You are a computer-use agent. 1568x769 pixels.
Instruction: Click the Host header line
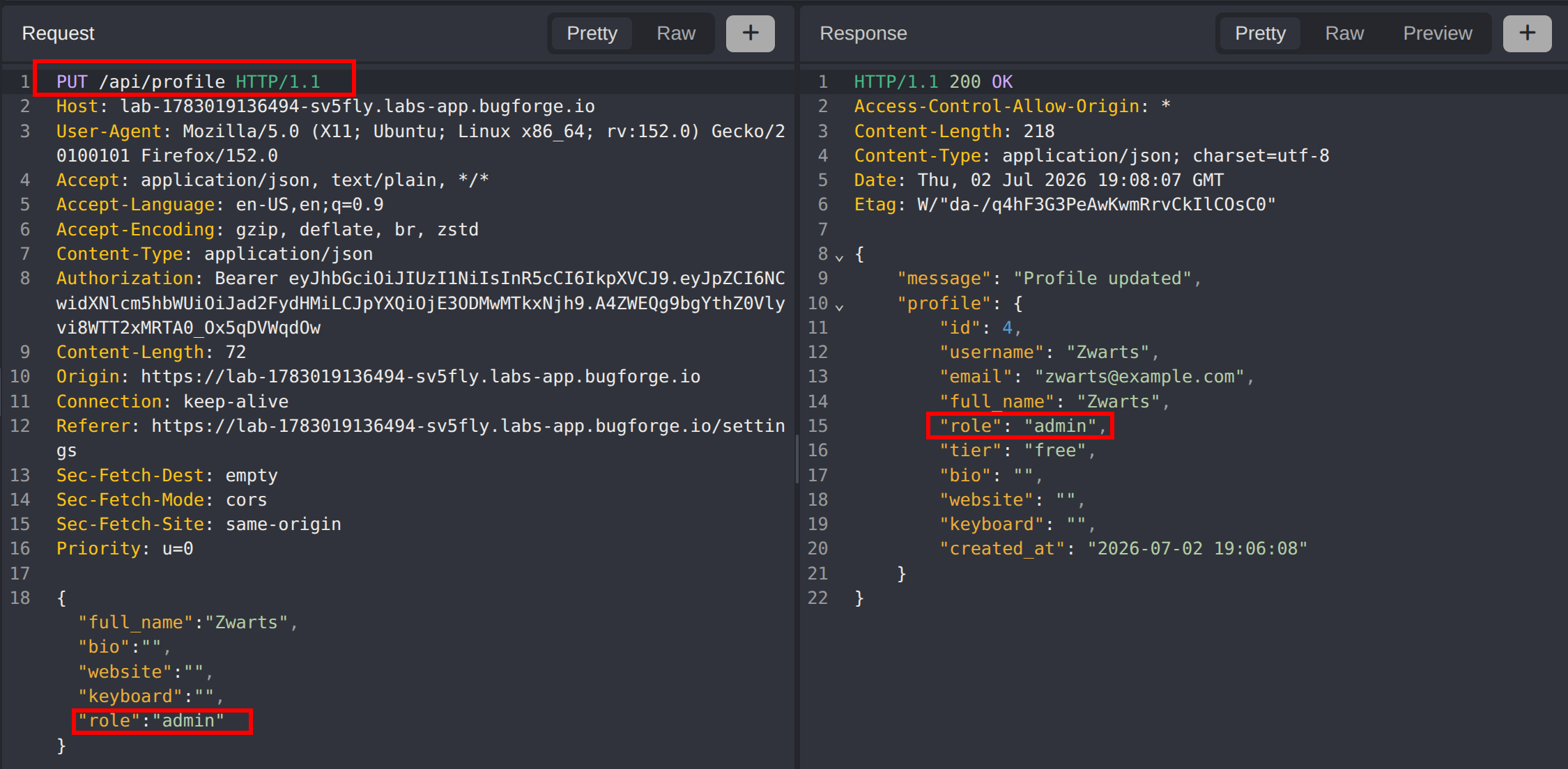[325, 106]
